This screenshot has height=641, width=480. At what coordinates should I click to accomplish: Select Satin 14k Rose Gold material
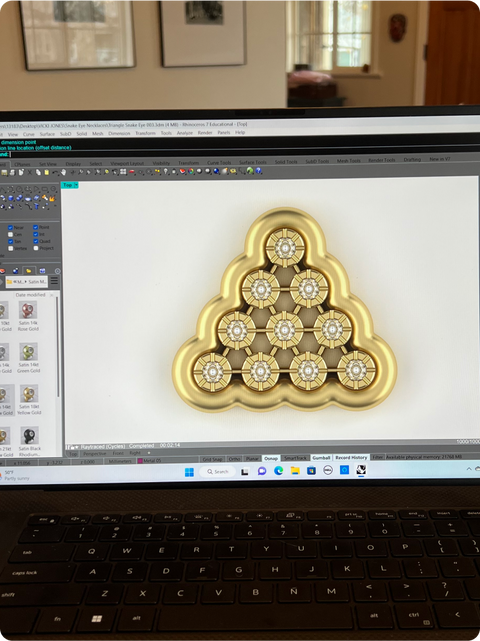pos(28,316)
